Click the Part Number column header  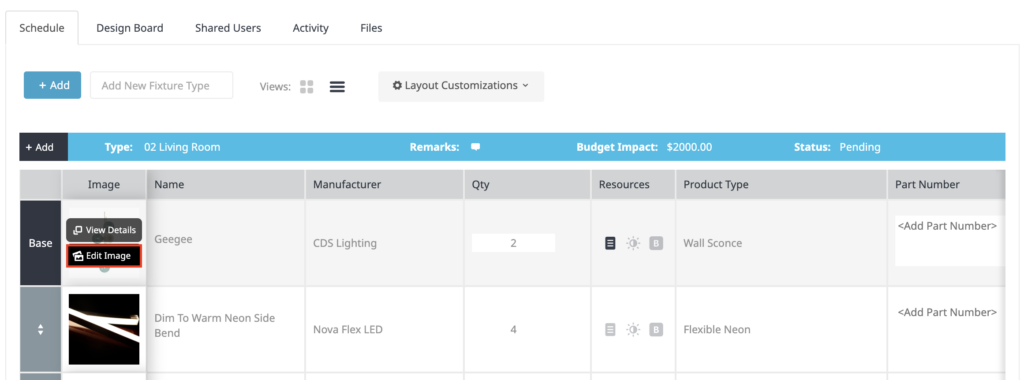(946, 185)
